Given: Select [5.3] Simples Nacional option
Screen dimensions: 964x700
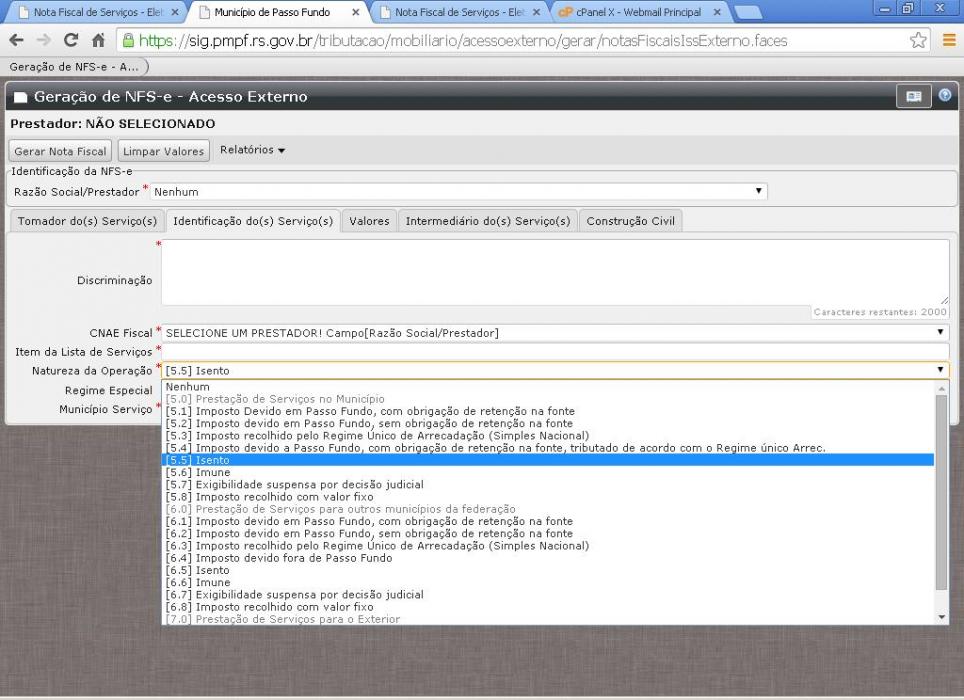Looking at the screenshot, I should pos(548,436).
